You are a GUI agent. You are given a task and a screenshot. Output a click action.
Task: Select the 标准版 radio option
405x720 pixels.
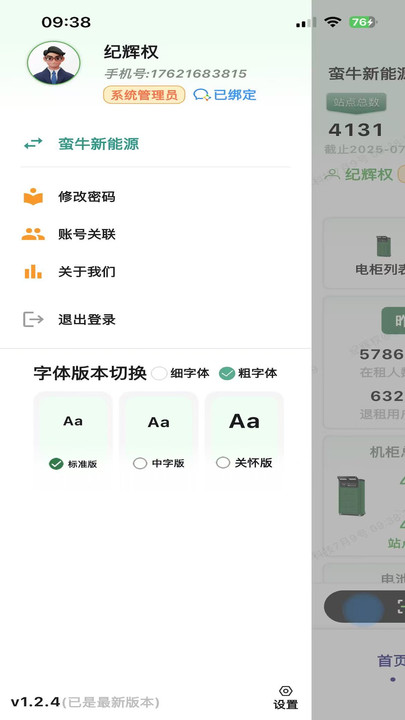pos(56,464)
